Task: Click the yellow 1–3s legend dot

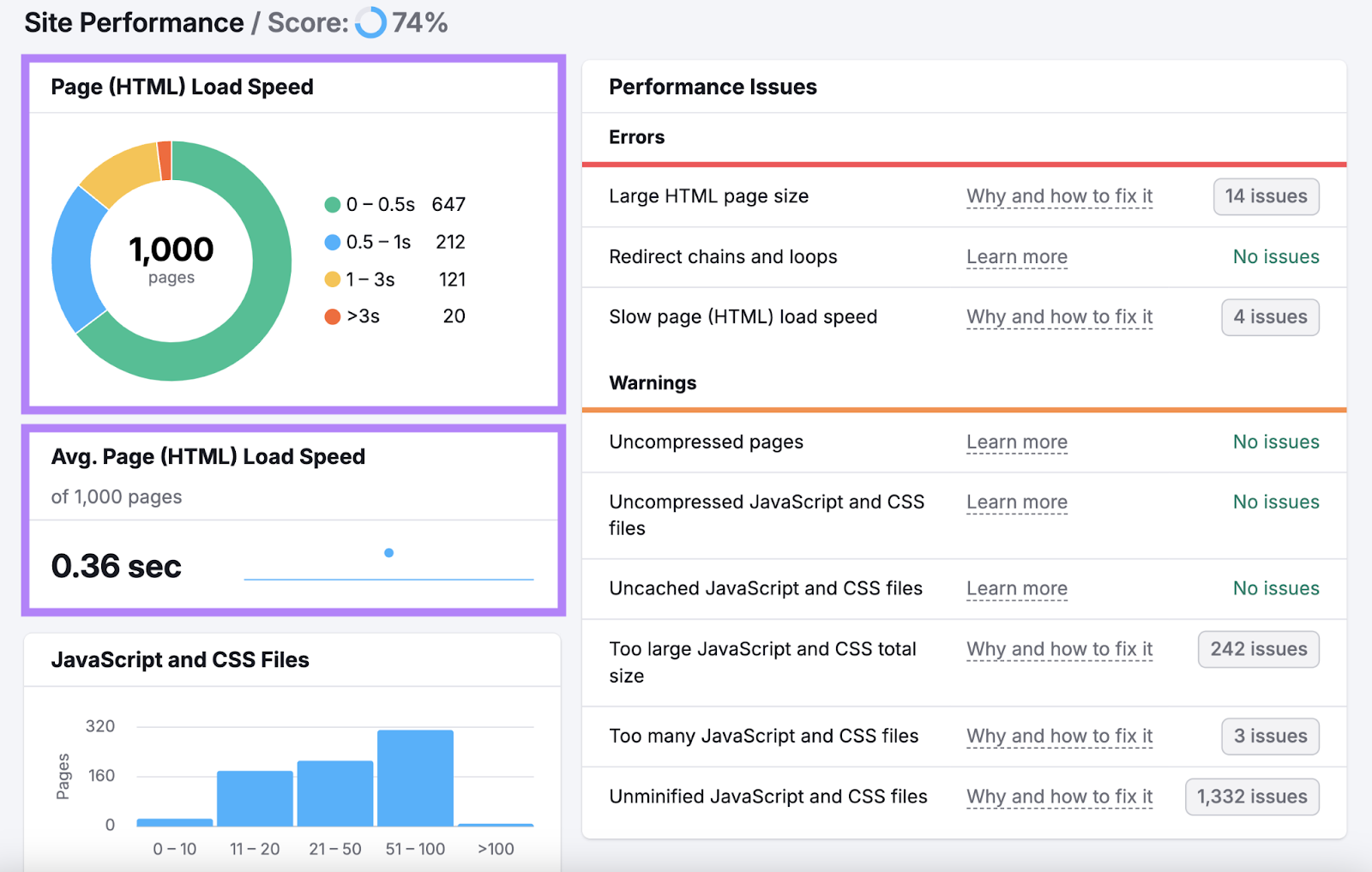Action: 332,280
